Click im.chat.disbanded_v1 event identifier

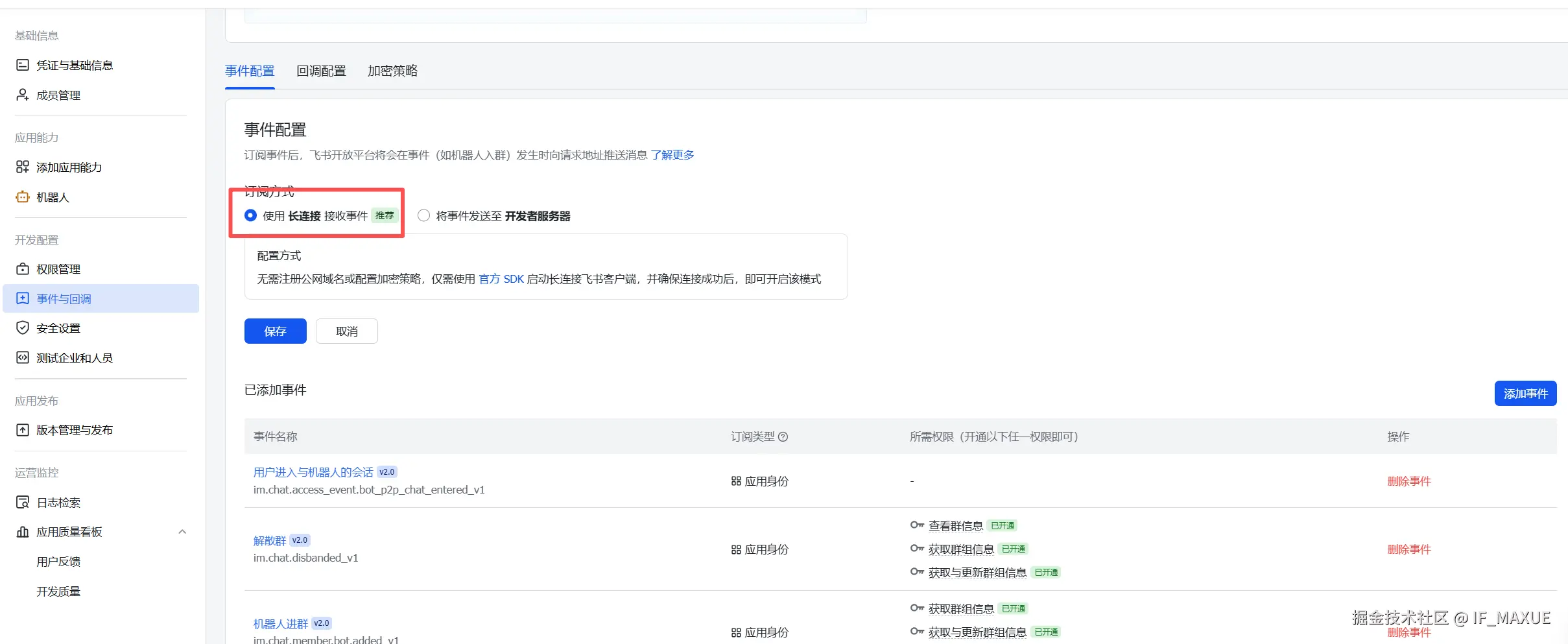pos(305,558)
